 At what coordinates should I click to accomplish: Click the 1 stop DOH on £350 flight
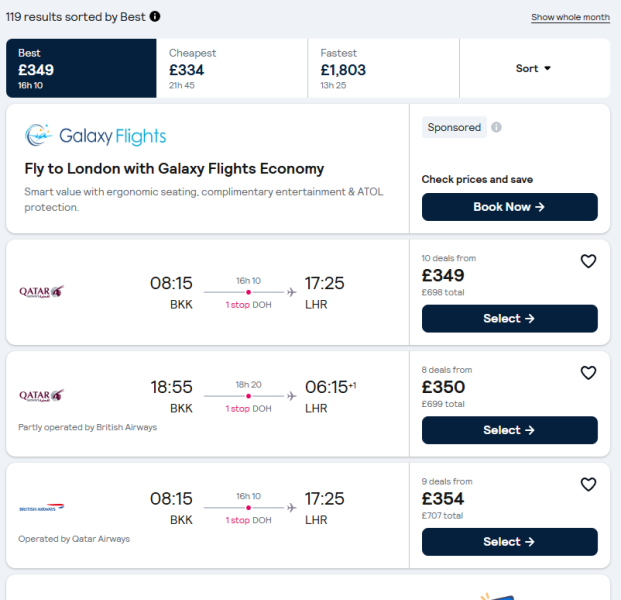(x=248, y=409)
